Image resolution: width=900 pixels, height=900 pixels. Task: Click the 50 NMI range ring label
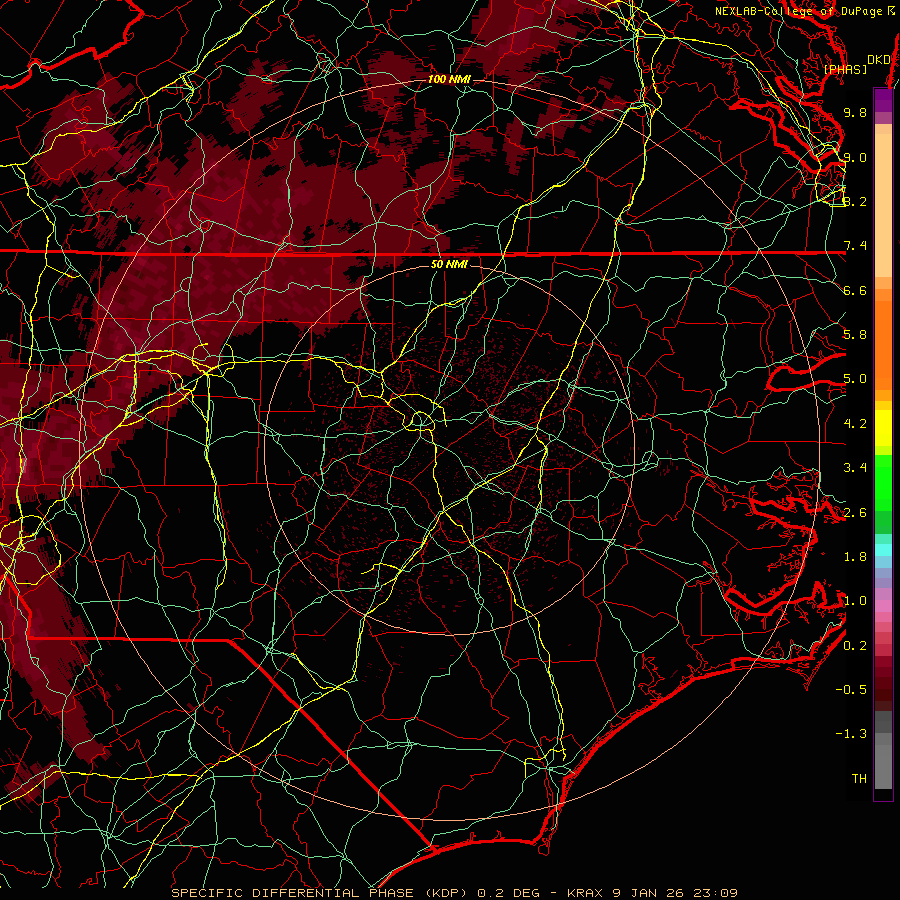[x=449, y=264]
